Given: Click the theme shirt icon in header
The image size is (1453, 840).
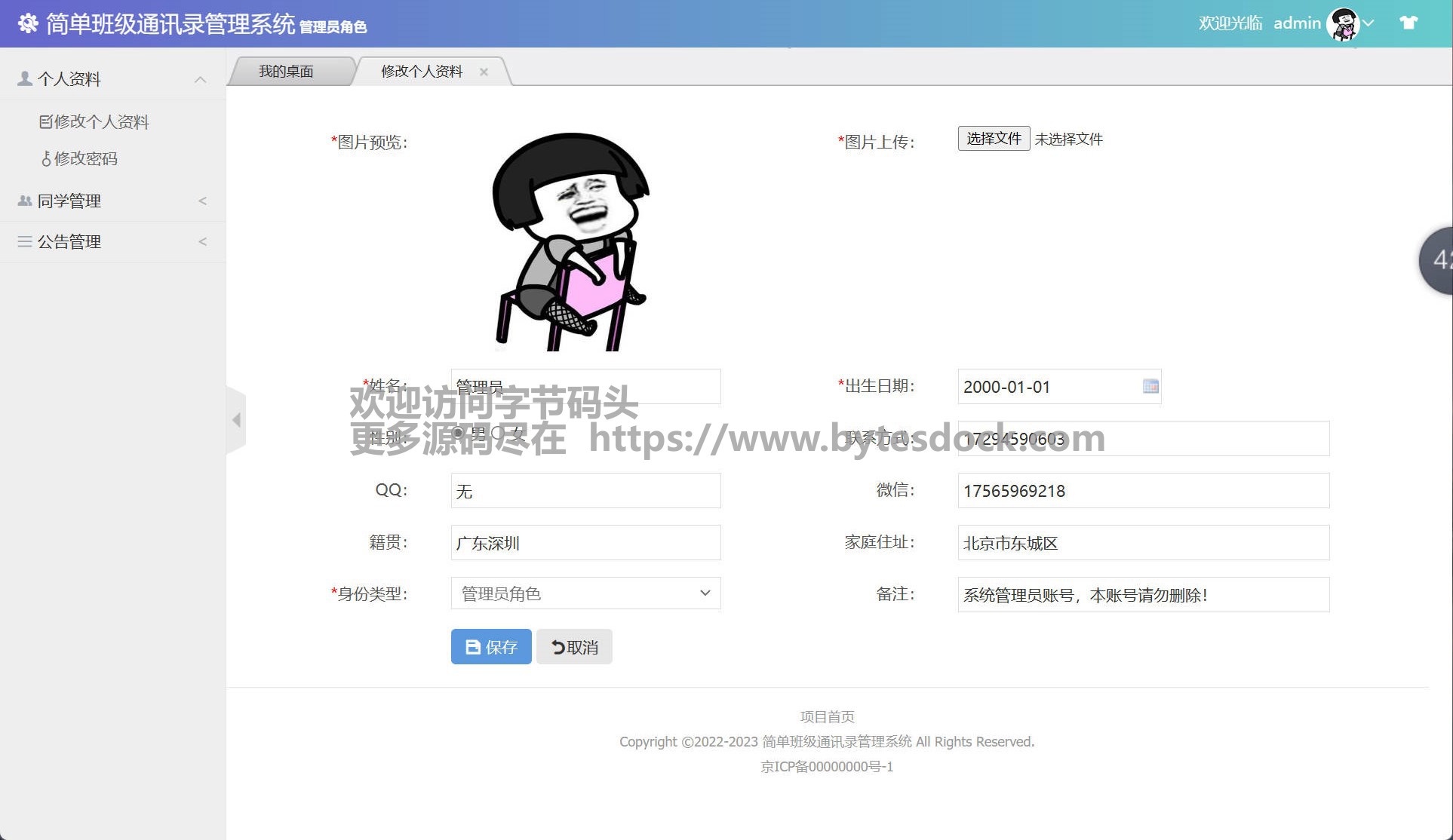Looking at the screenshot, I should 1408,23.
